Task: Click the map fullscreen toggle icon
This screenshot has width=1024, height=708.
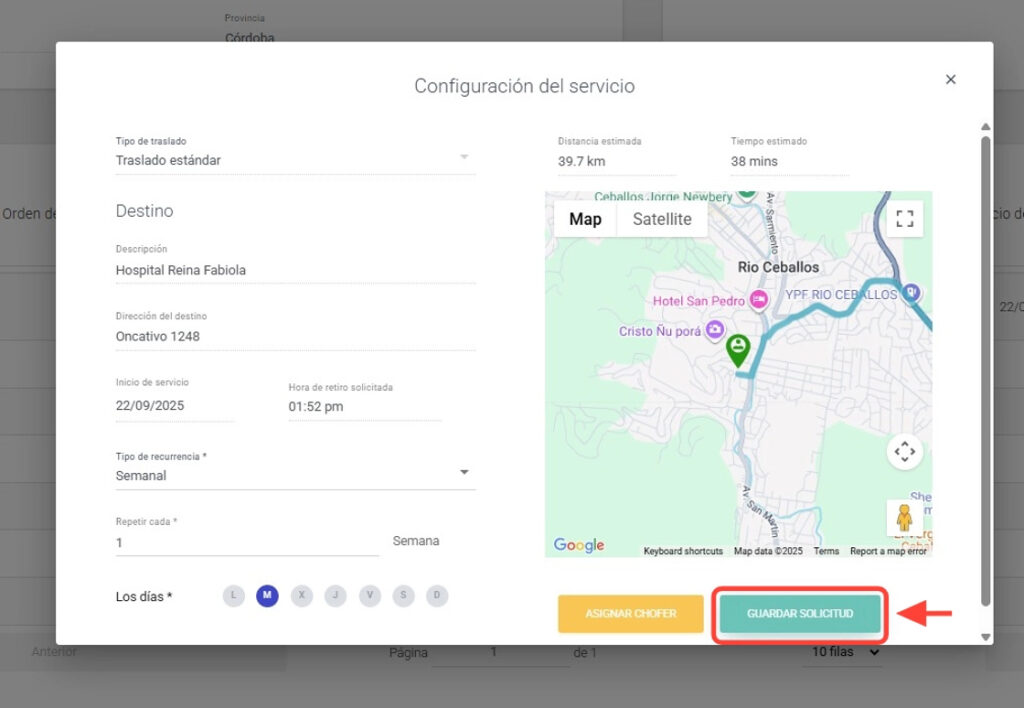Action: click(x=904, y=219)
